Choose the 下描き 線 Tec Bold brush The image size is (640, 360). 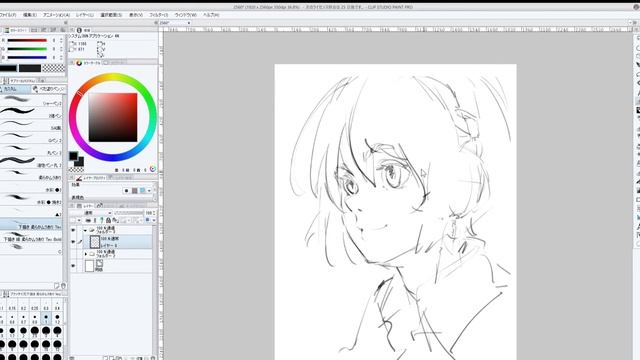(31, 238)
